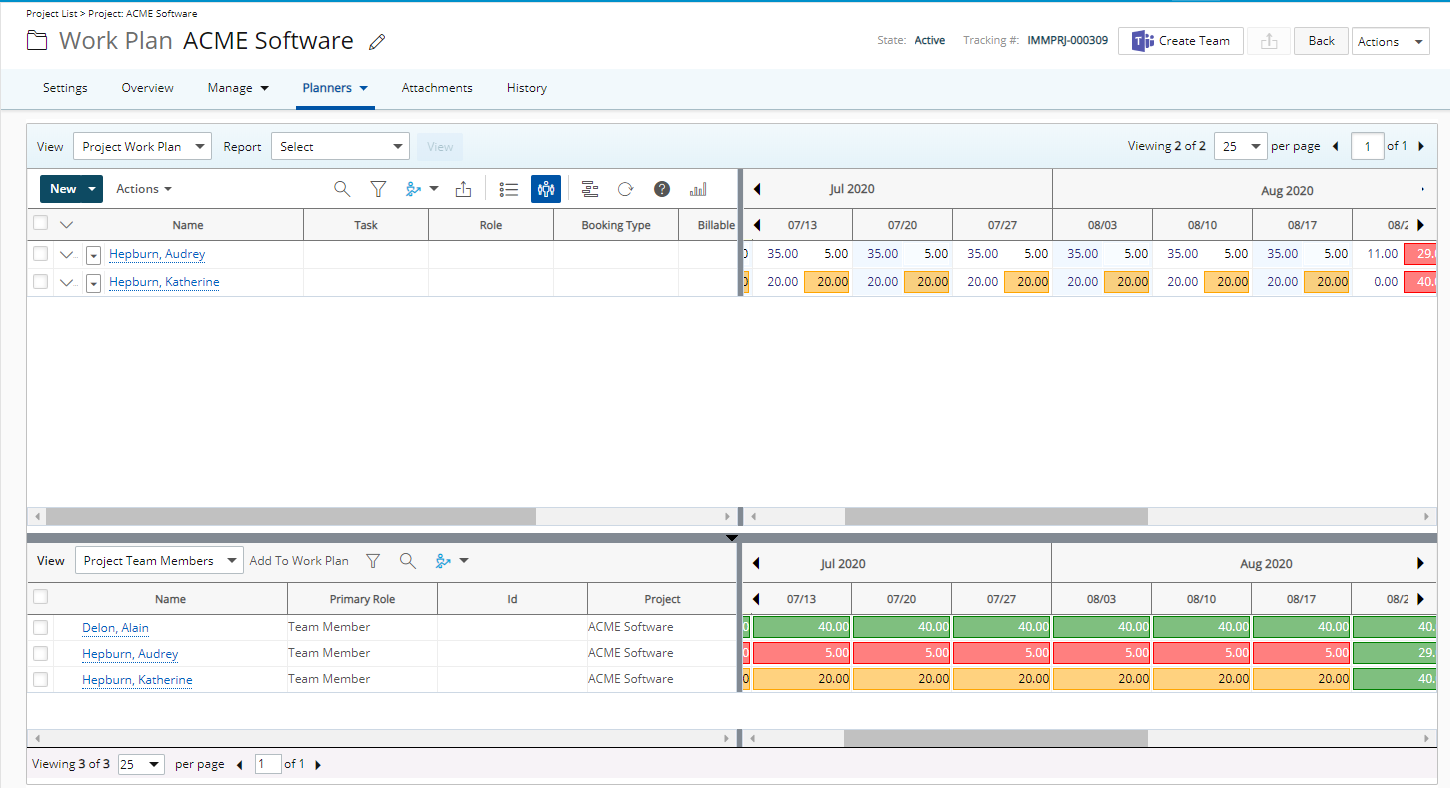Expand the header row chevron beside Name
This screenshot has height=788, width=1450.
click(67, 224)
